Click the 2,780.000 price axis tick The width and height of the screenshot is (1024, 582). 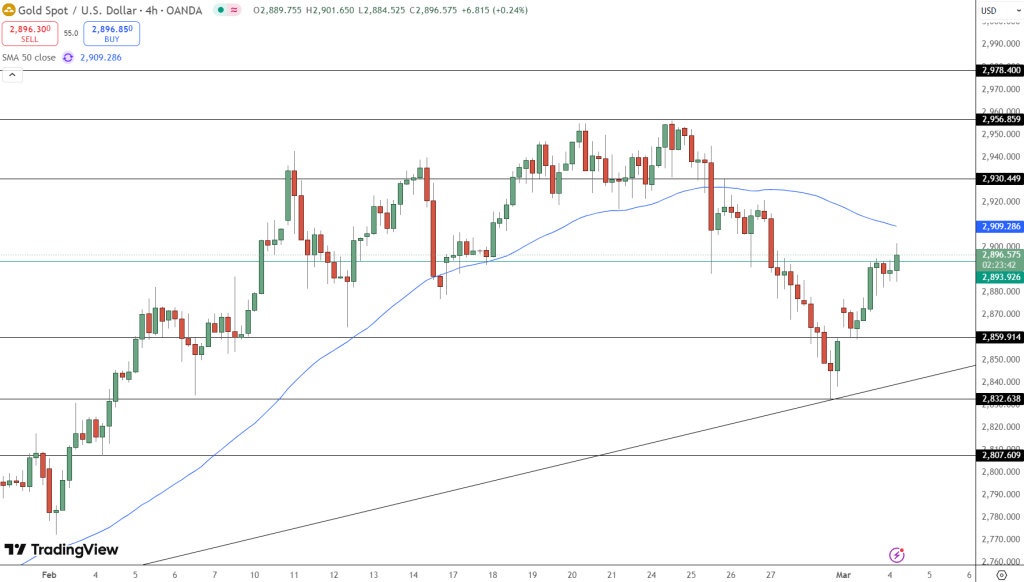coord(1000,517)
